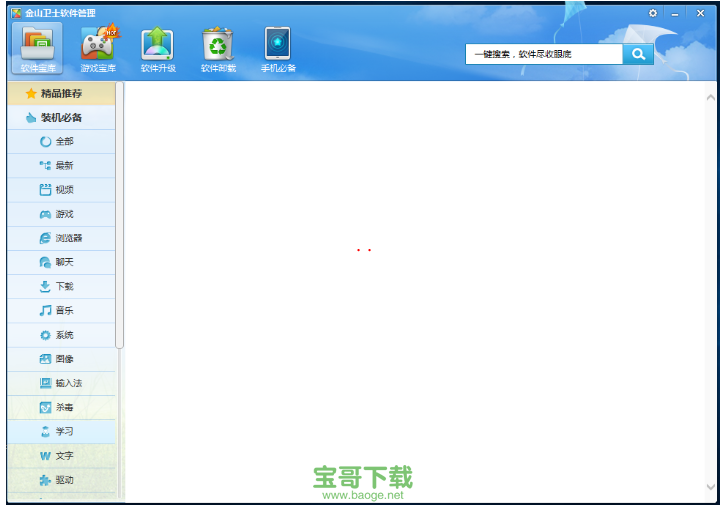Click the 软件升级 software upgrade icon
This screenshot has width=726, height=507.
(158, 46)
